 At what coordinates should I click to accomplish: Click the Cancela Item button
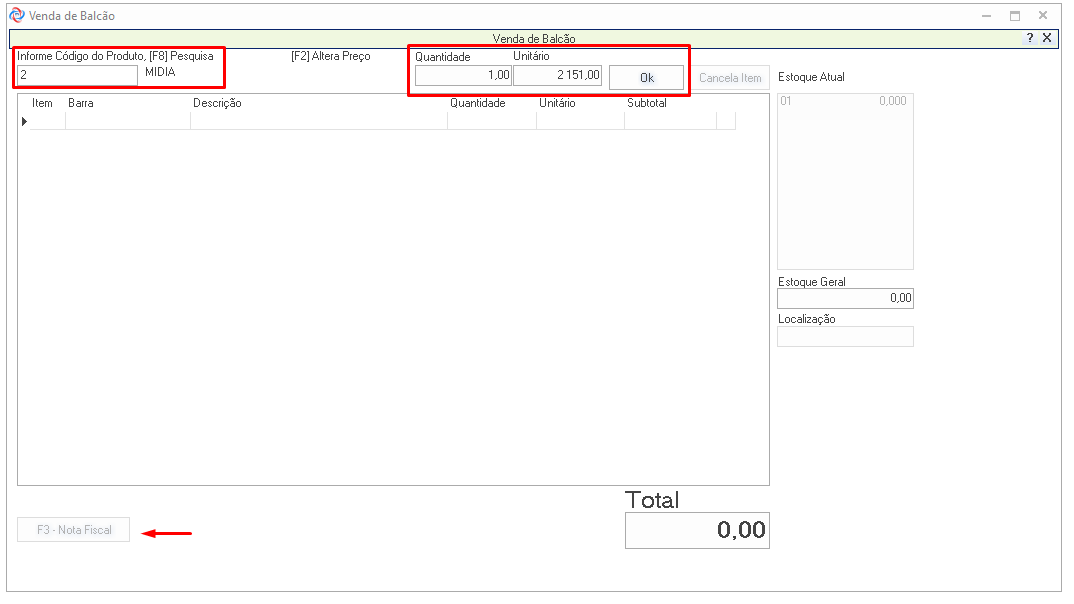pos(730,78)
